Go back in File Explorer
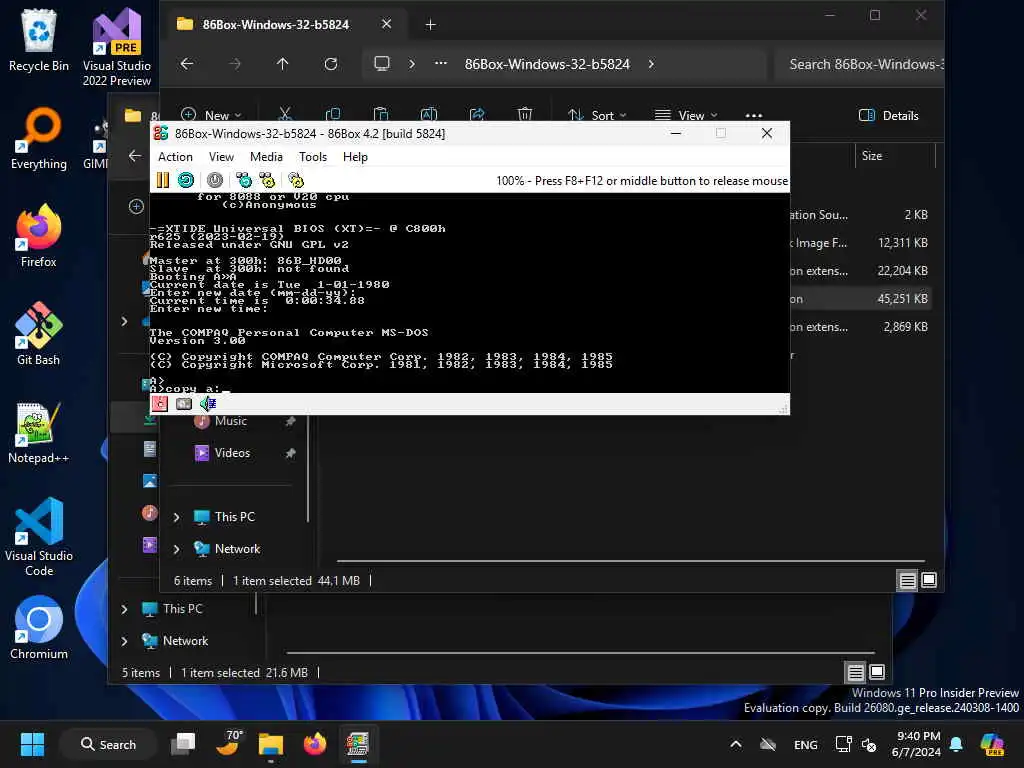 pos(187,64)
